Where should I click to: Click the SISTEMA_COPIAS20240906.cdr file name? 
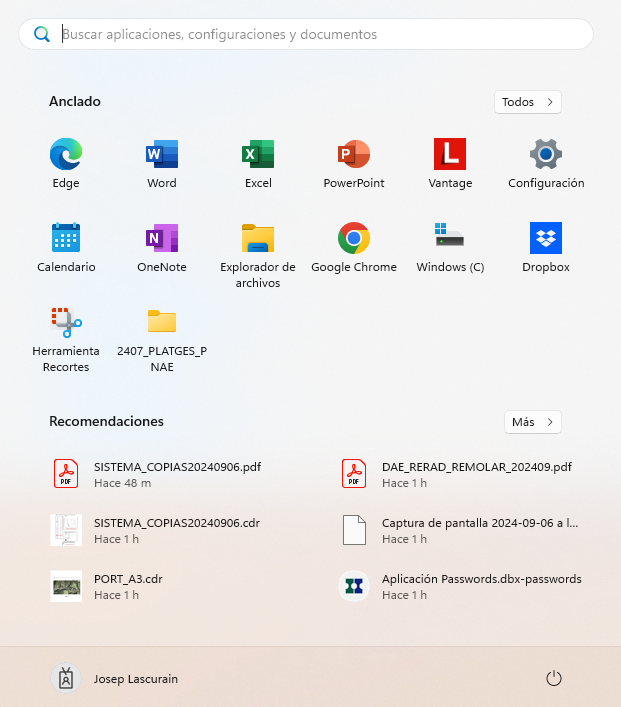[x=177, y=523]
